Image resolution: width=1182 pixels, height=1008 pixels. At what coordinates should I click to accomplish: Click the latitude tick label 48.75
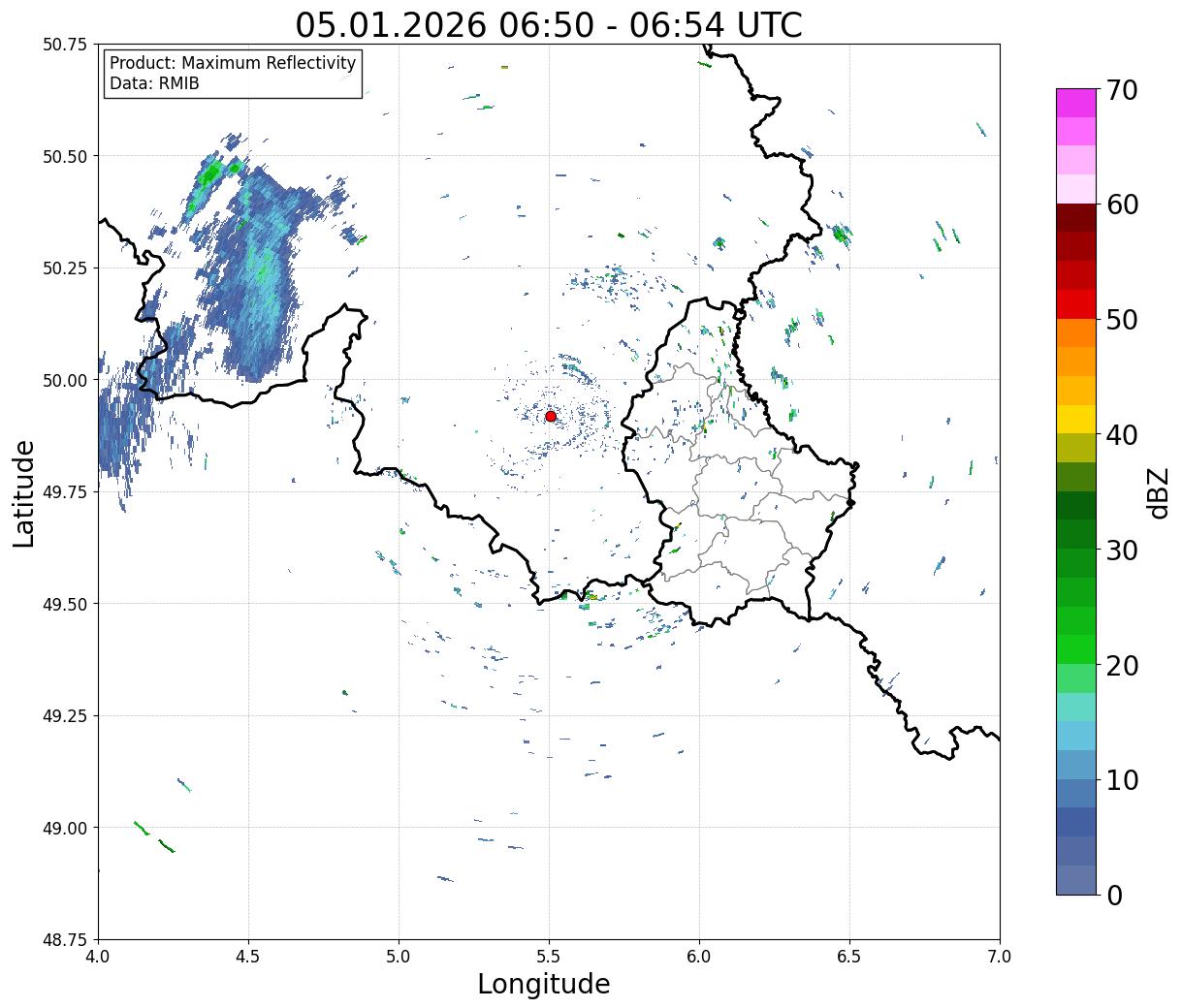pos(64,940)
